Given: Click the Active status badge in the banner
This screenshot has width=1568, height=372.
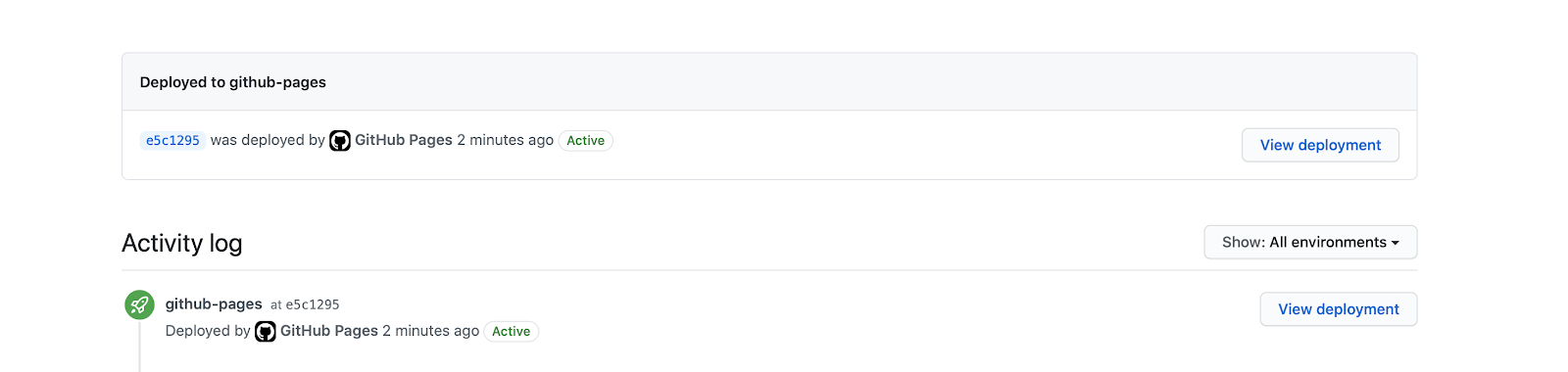Looking at the screenshot, I should point(586,141).
